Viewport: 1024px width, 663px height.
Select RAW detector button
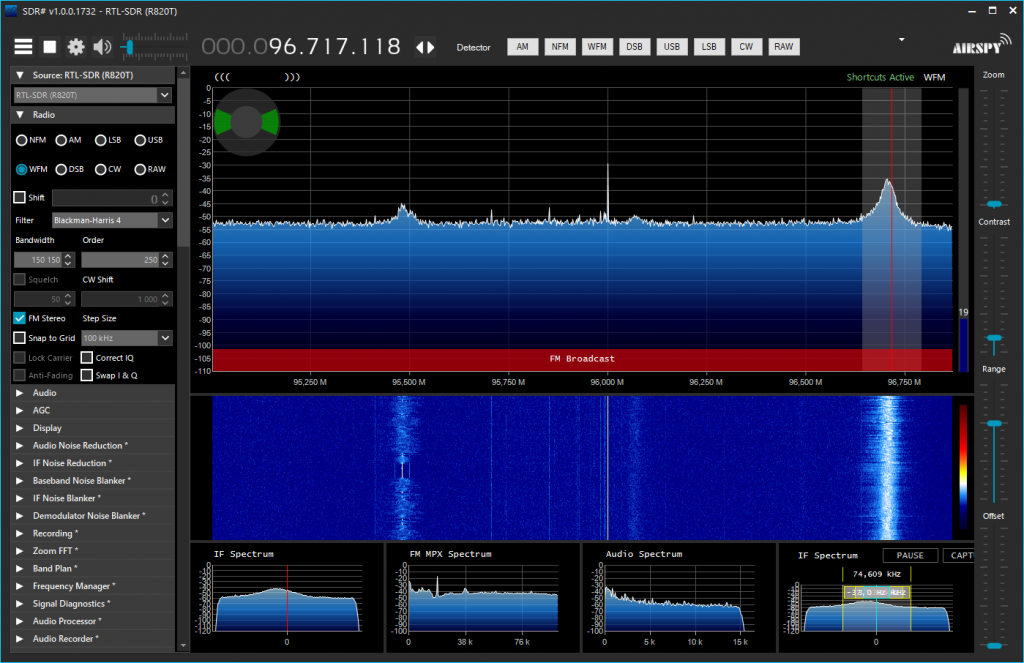tap(783, 46)
